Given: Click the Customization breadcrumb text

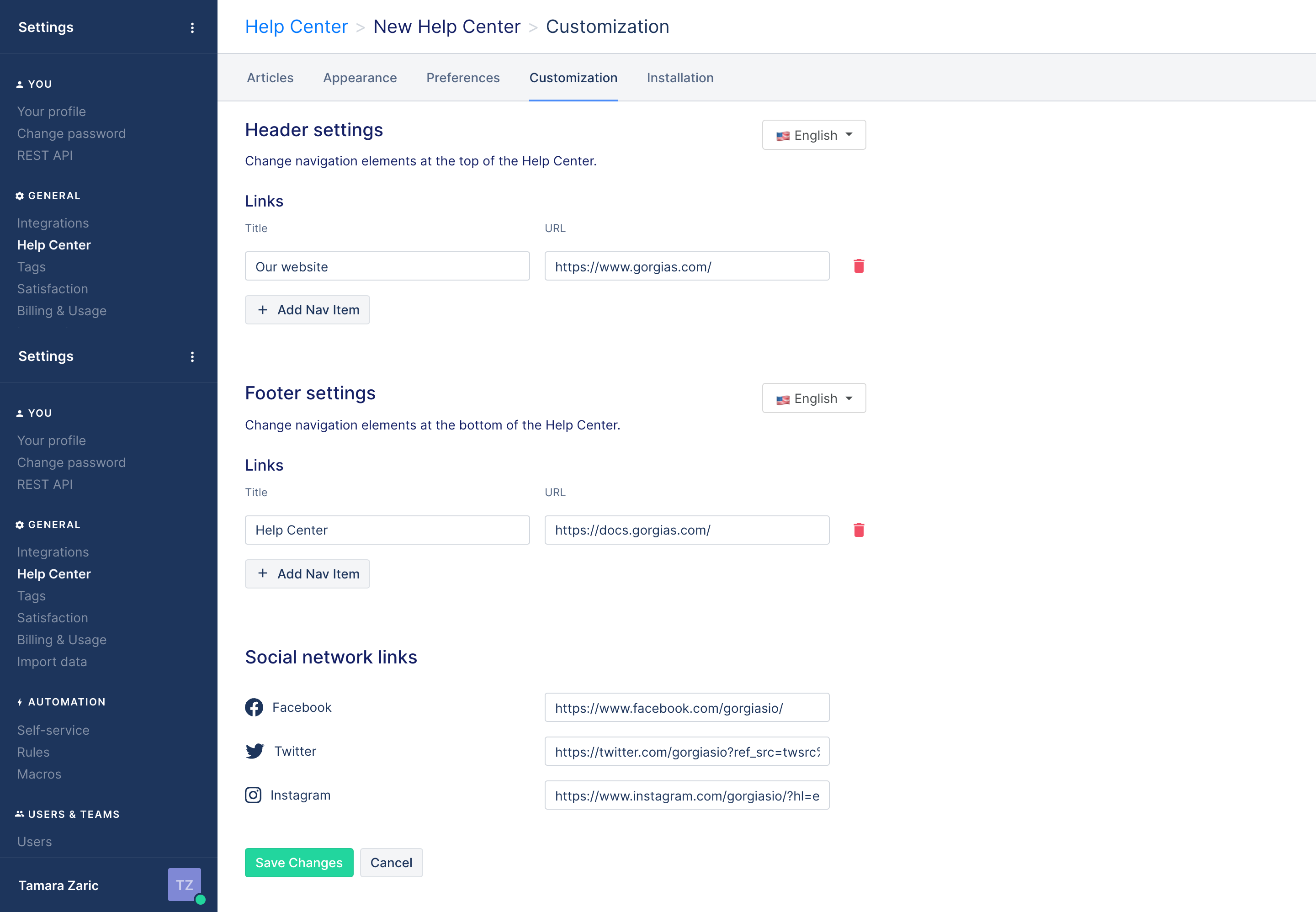Looking at the screenshot, I should tap(607, 27).
